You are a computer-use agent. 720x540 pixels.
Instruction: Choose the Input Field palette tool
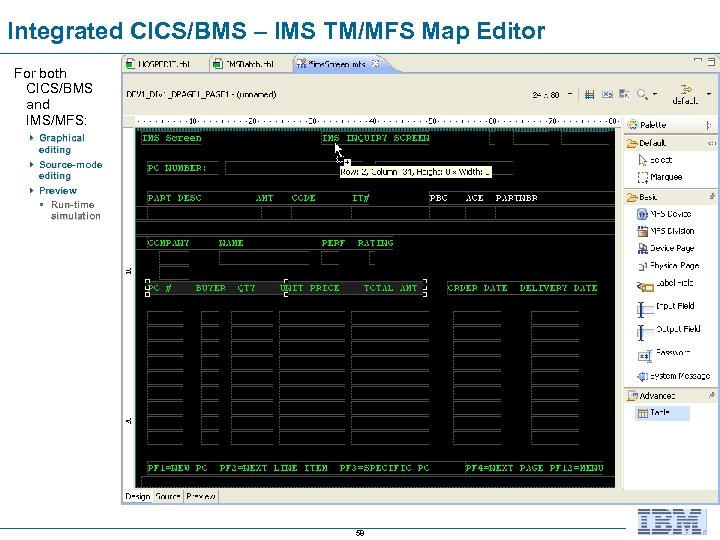click(666, 308)
